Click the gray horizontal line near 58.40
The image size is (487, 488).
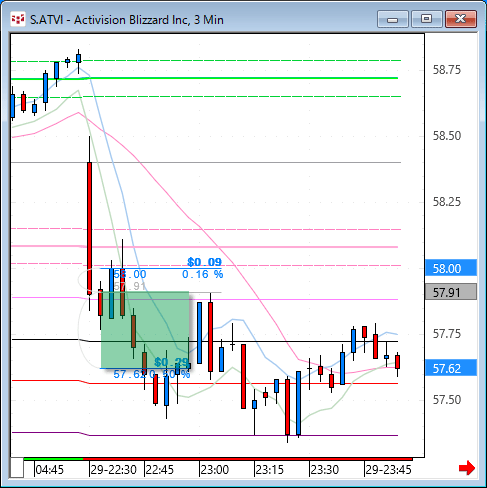206,162
